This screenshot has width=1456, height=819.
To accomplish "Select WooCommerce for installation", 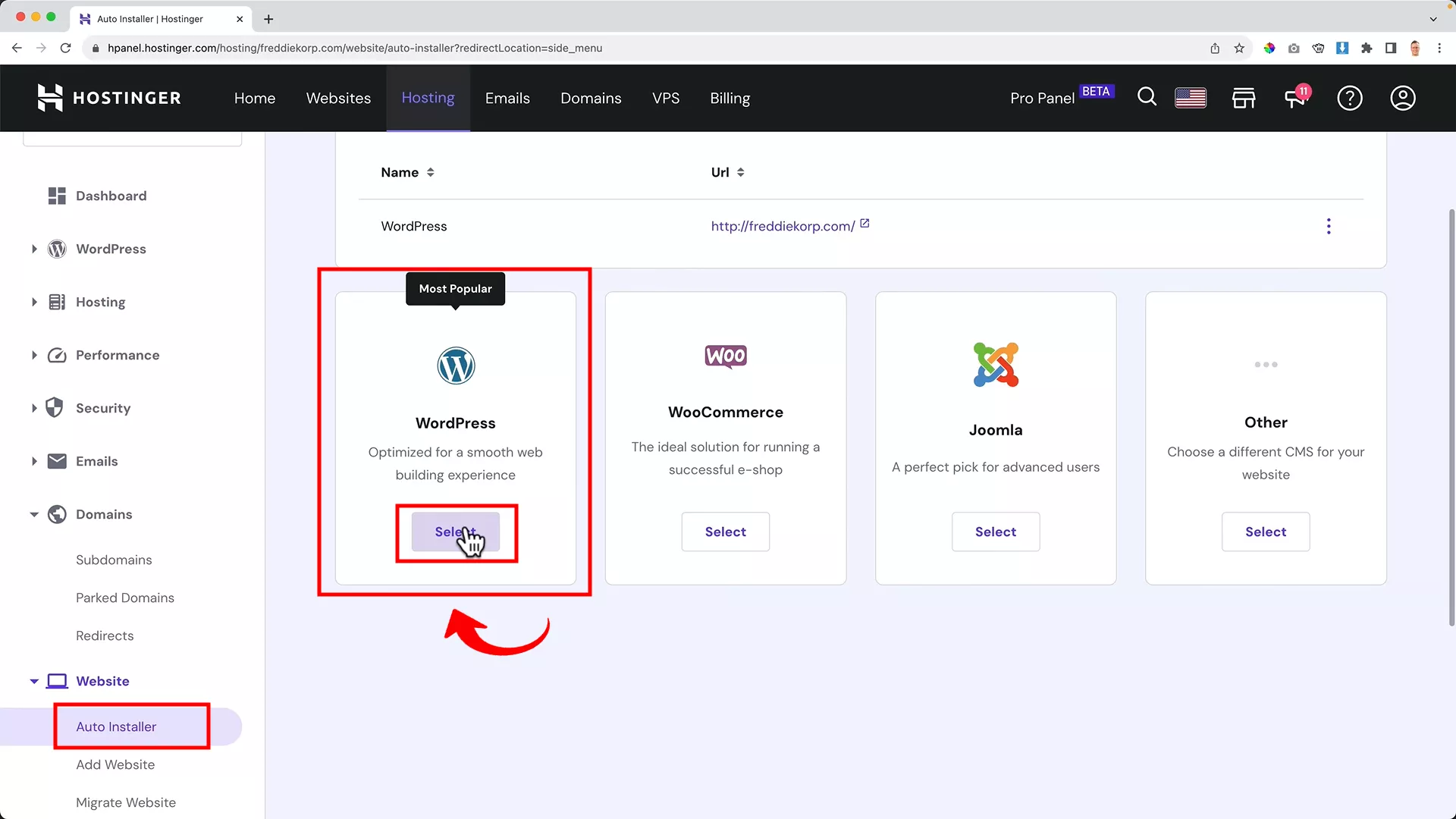I will click(x=725, y=532).
